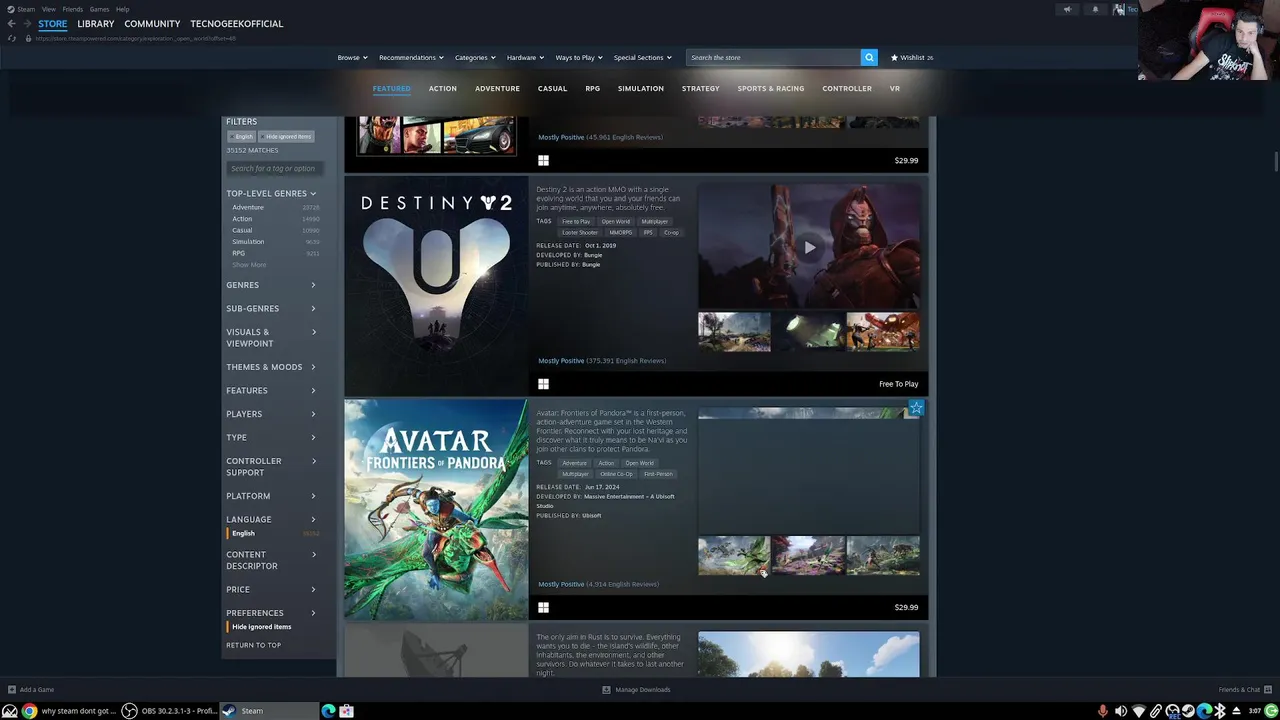Open the Browse dropdown menu
This screenshot has height=720, width=1280.
[x=352, y=57]
